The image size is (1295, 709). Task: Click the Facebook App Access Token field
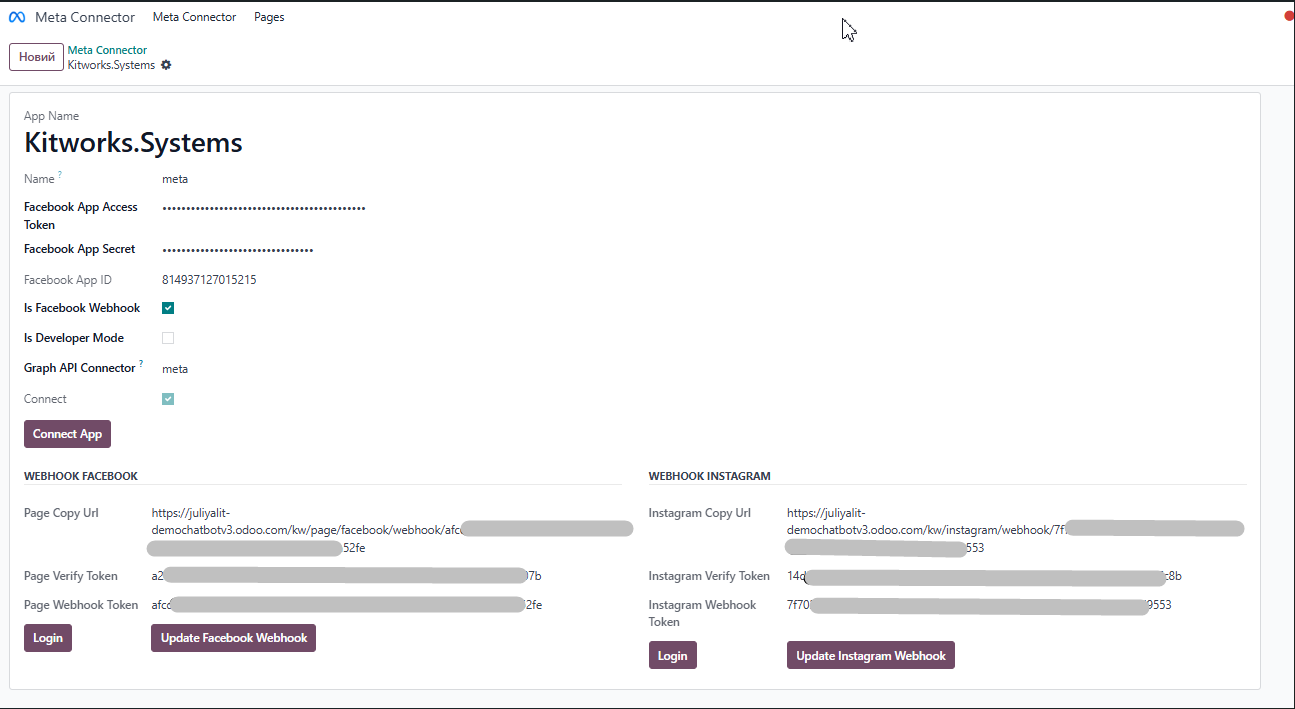[x=264, y=208]
